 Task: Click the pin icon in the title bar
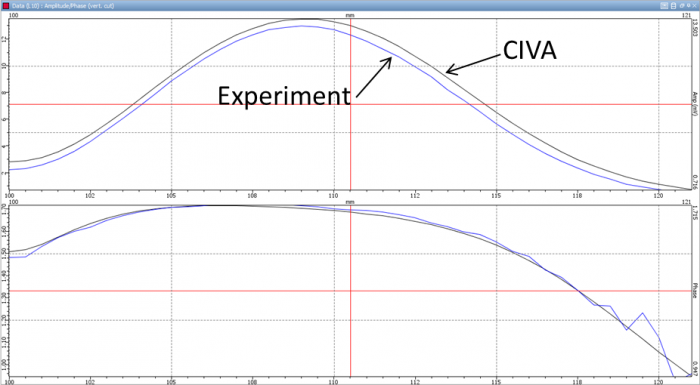coord(688,5)
